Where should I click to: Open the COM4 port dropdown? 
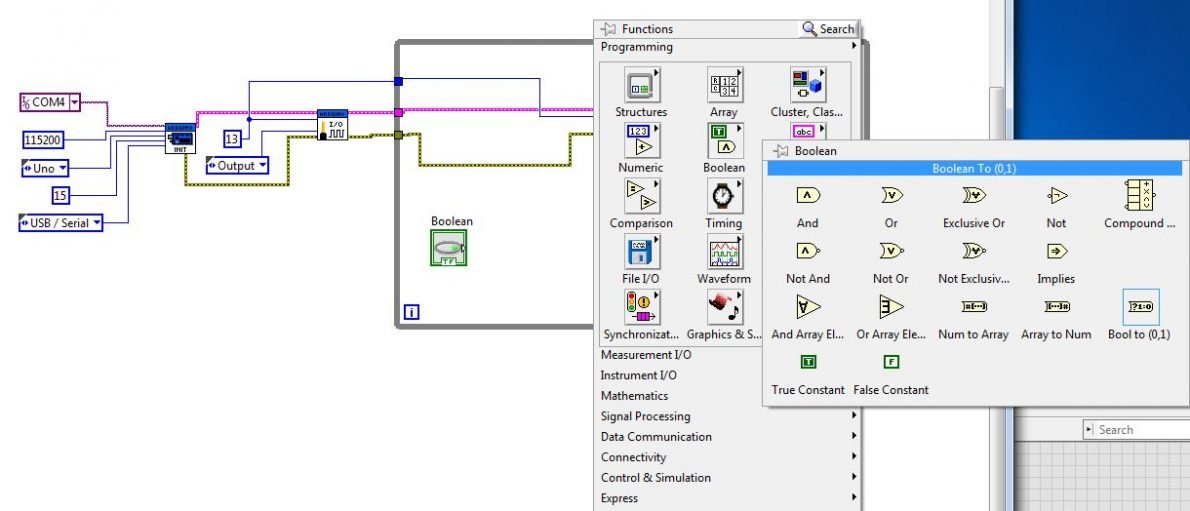tap(75, 102)
